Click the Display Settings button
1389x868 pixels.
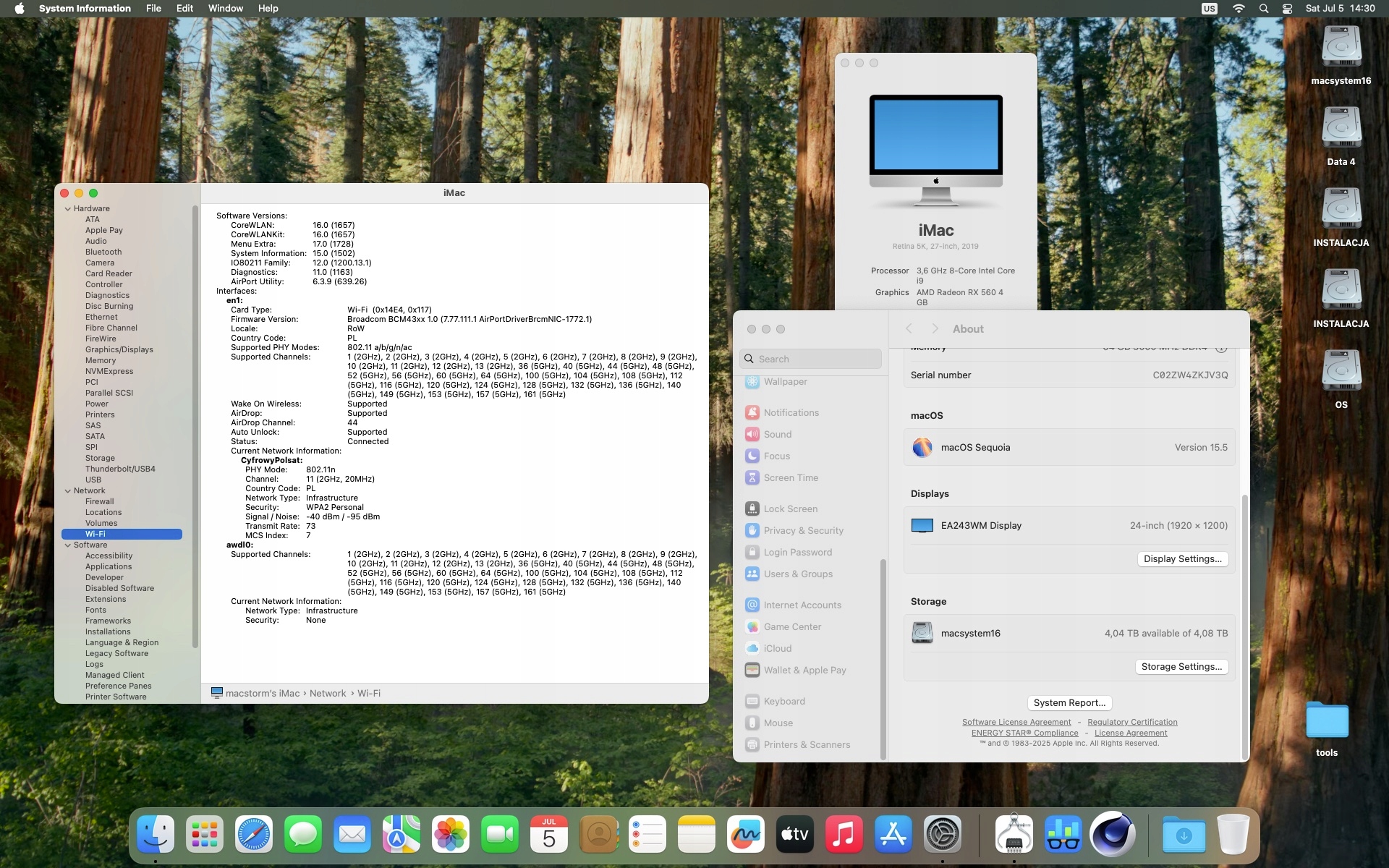pyautogui.click(x=1182, y=558)
